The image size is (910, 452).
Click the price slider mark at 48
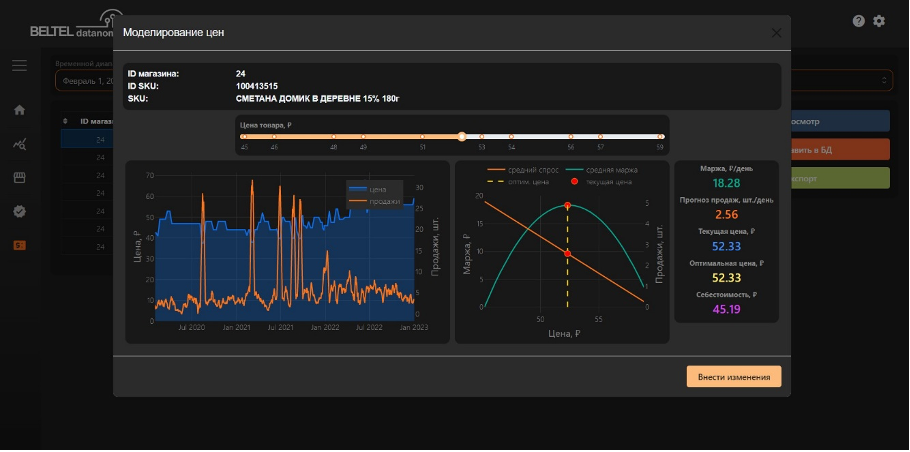click(x=333, y=136)
